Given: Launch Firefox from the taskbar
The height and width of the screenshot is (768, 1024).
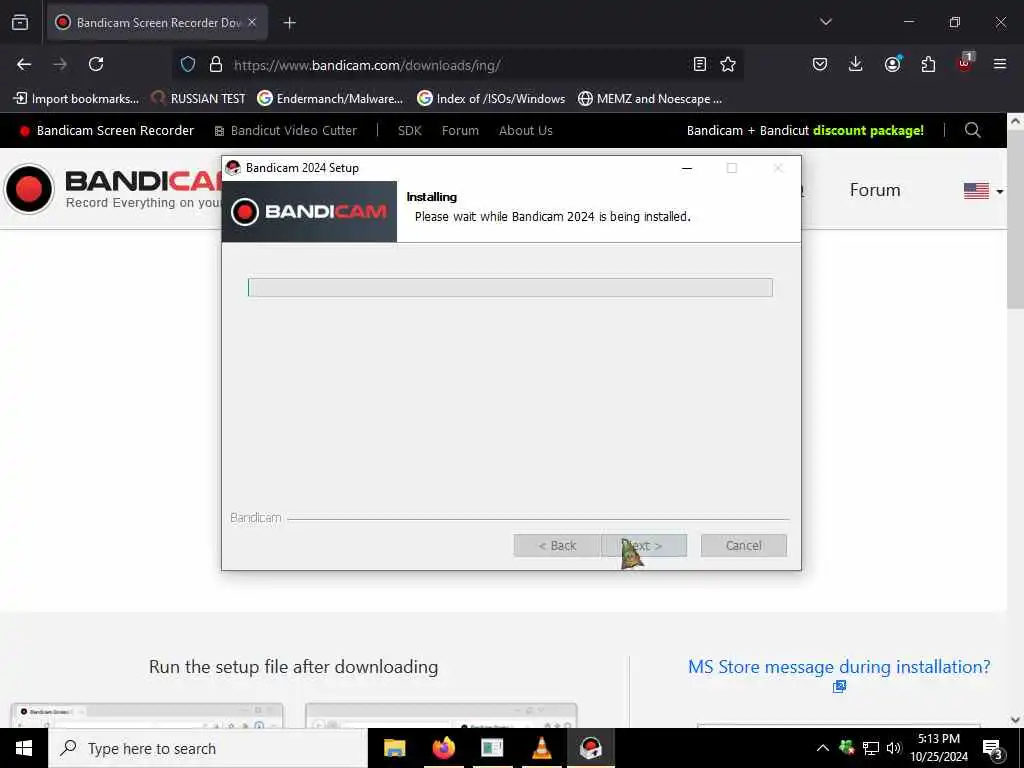Looking at the screenshot, I should coord(443,748).
